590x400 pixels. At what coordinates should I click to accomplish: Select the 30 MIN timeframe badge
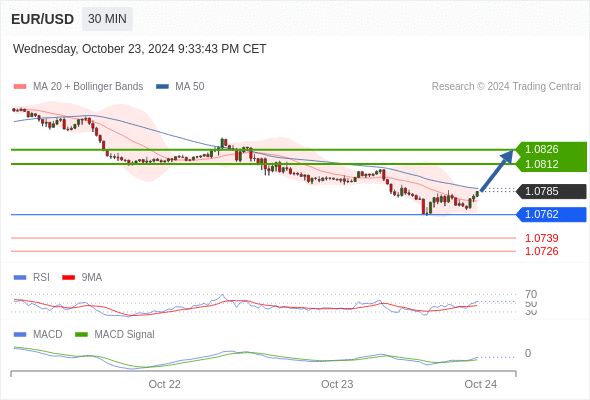[x=107, y=19]
